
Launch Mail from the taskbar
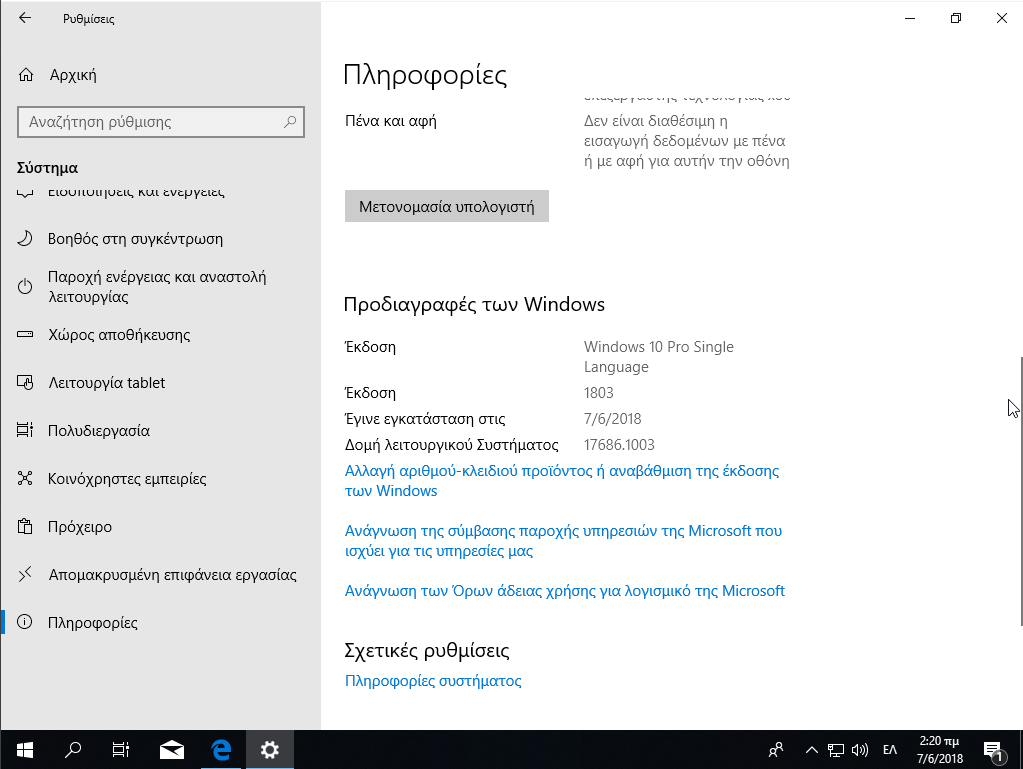pos(172,750)
